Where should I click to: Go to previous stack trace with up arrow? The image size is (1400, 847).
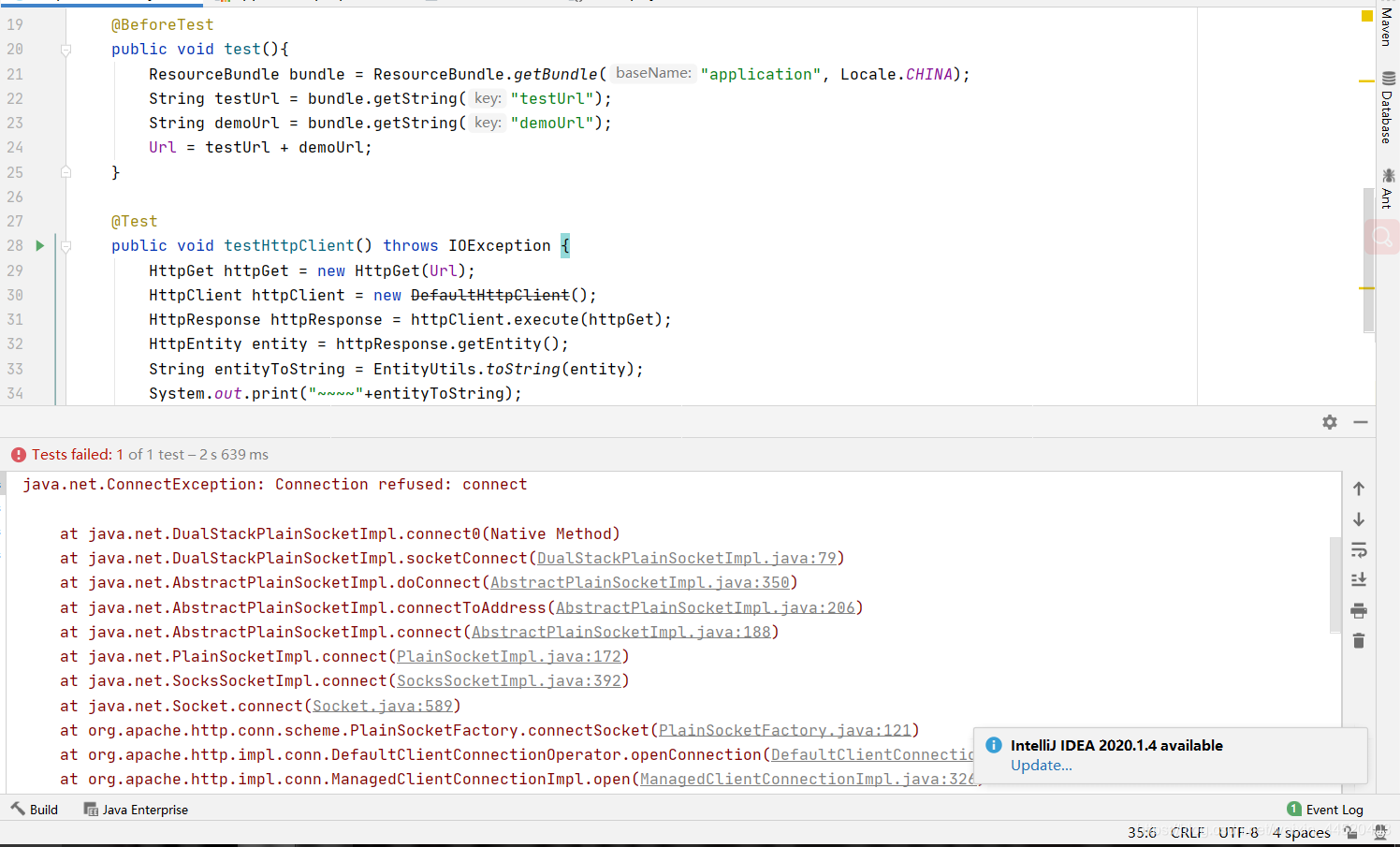1359,489
